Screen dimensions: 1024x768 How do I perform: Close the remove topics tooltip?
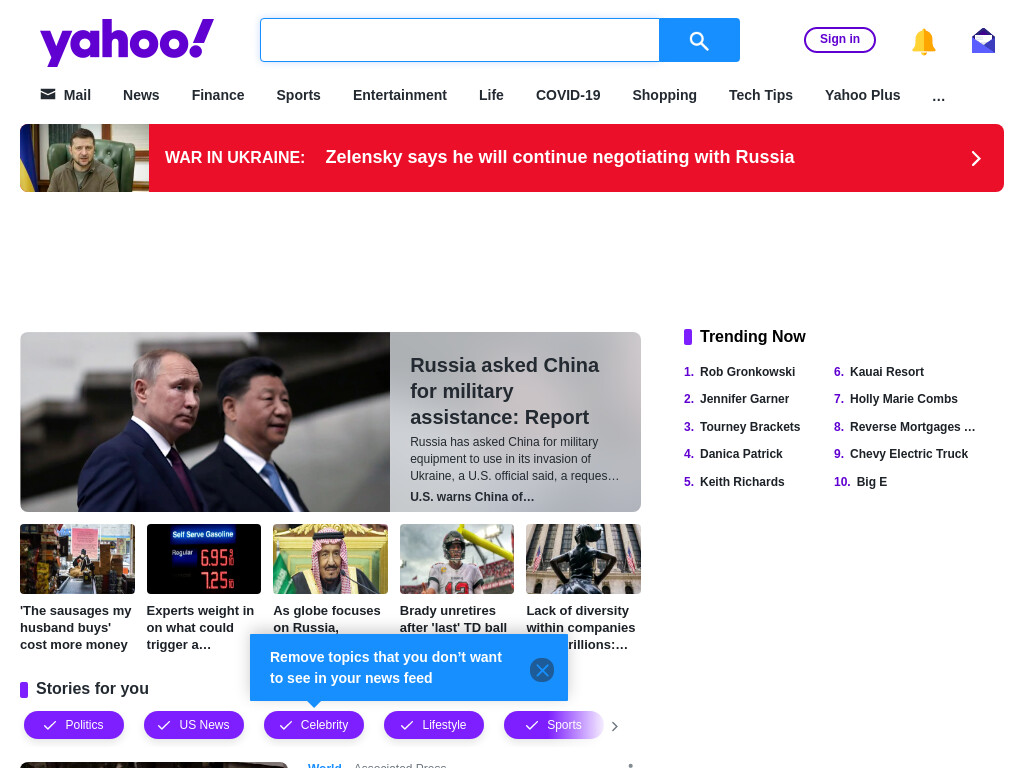pos(542,670)
